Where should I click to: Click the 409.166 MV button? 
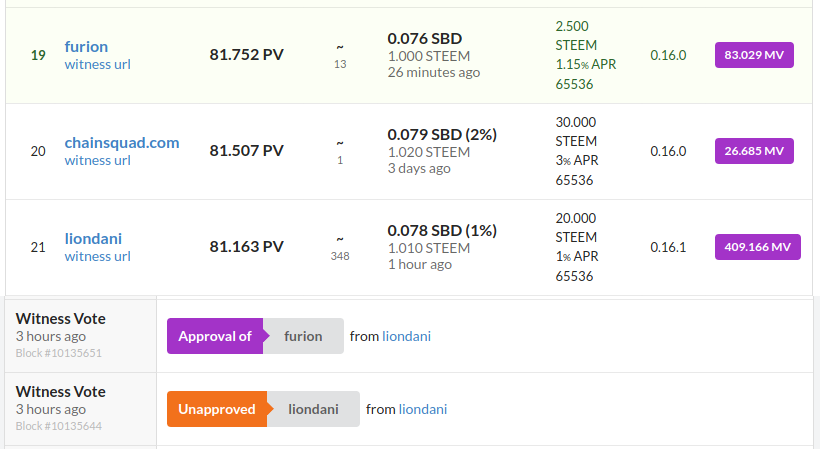(x=758, y=247)
